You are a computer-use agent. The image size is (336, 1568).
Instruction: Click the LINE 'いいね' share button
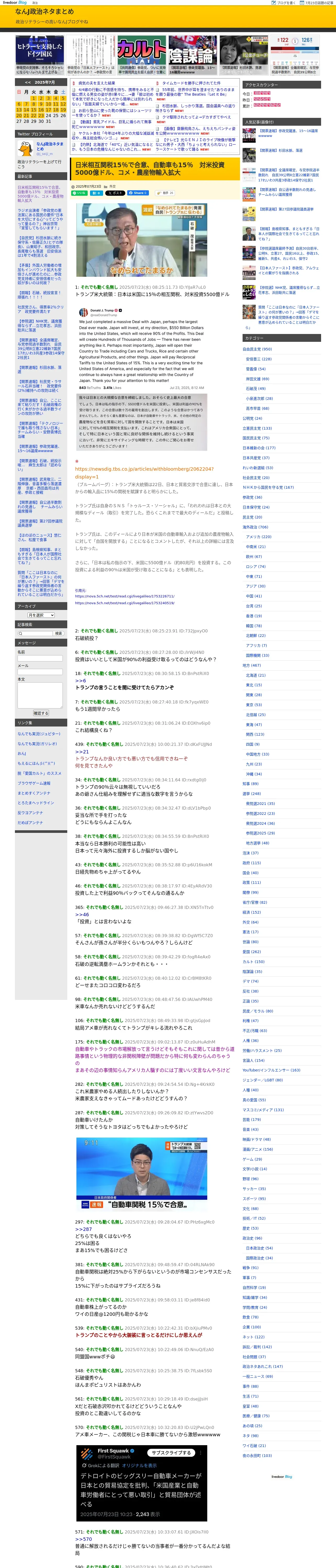80,193
